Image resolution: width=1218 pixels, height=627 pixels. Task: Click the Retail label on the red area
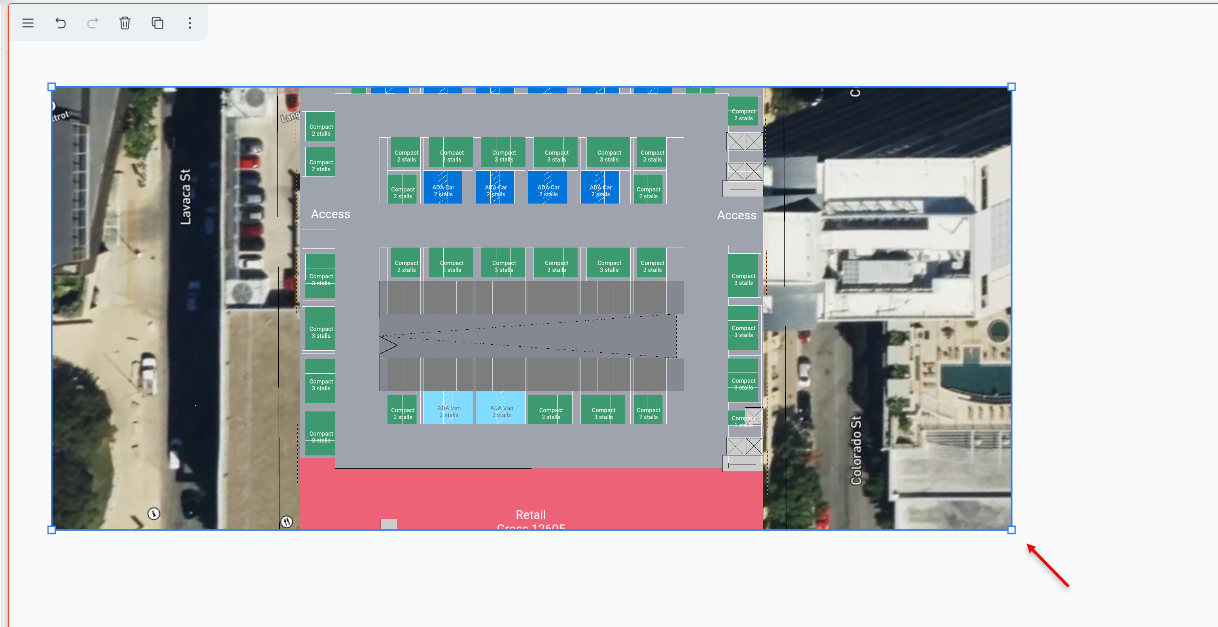pos(531,515)
